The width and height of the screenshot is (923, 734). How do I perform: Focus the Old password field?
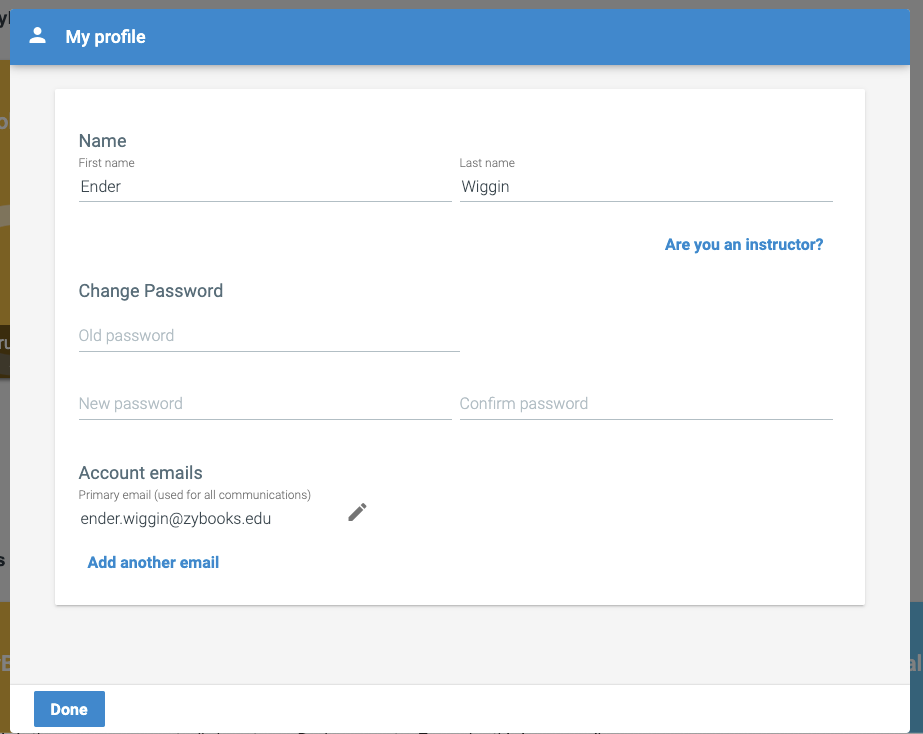[x=268, y=336]
